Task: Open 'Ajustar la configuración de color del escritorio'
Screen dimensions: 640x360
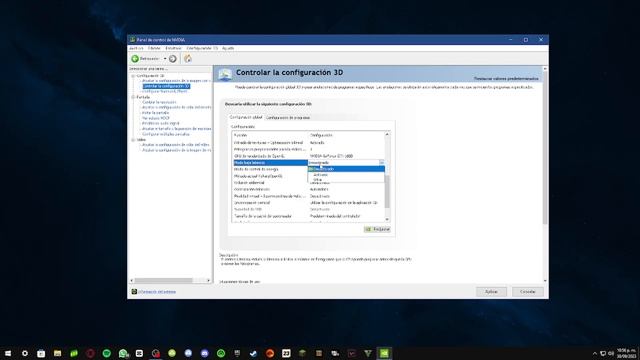Action: [177, 107]
